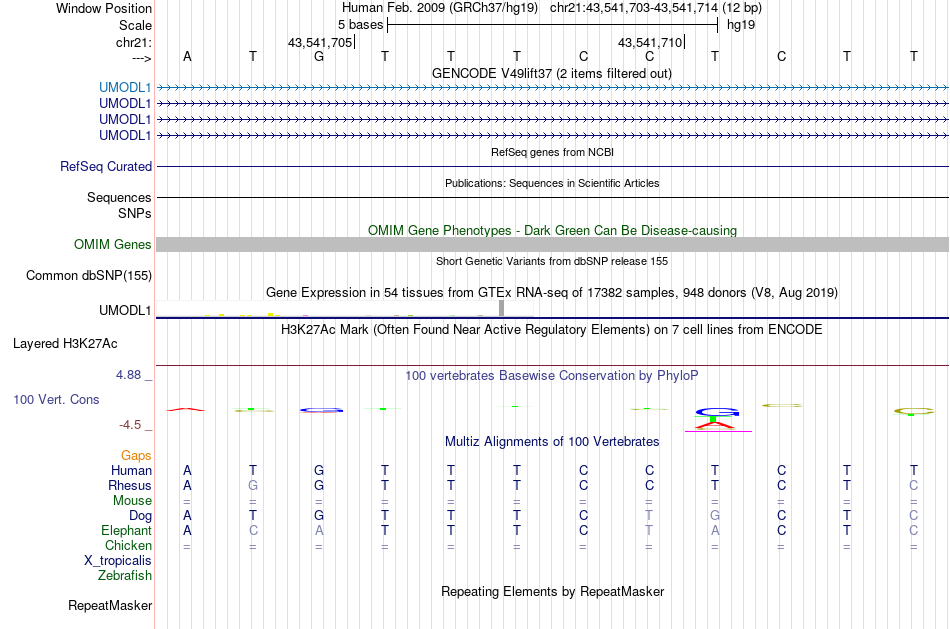Click the faded C in the Rhesus row
950x629 pixels.
pyautogui.click(x=913, y=485)
